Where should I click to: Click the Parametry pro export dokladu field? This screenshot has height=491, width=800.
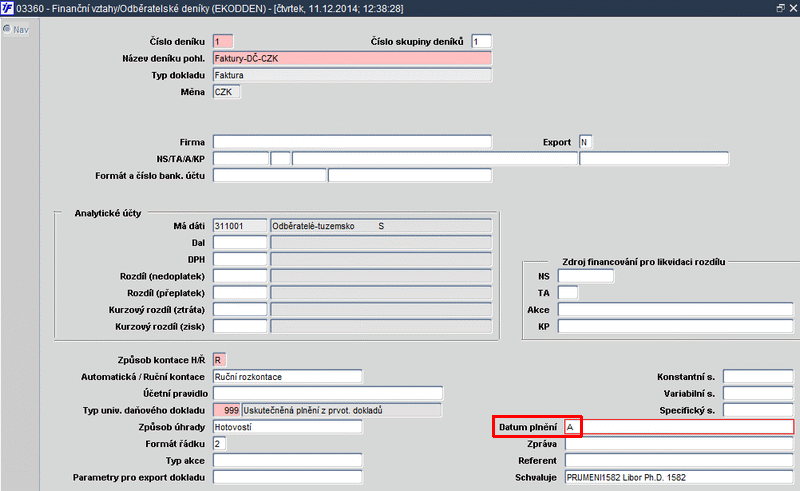click(288, 478)
